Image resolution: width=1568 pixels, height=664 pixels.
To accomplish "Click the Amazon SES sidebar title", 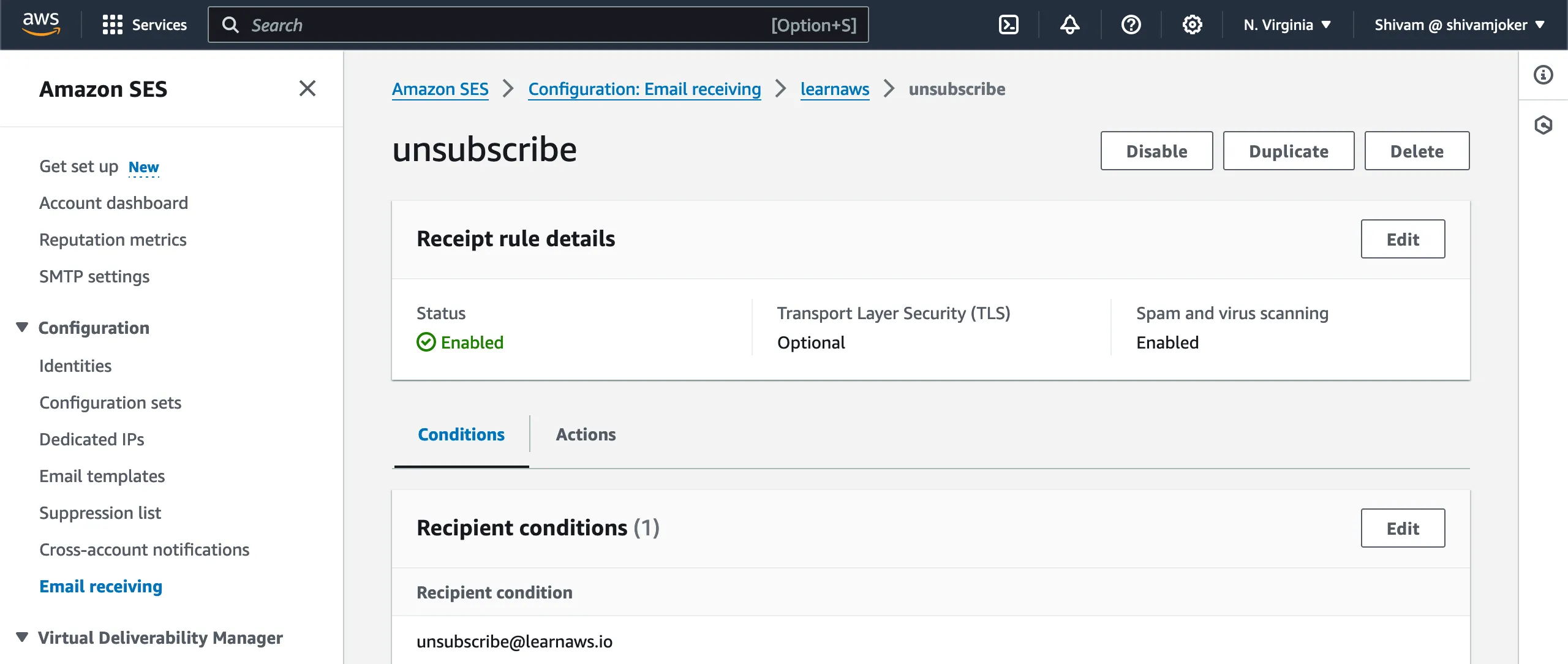I will [x=103, y=89].
